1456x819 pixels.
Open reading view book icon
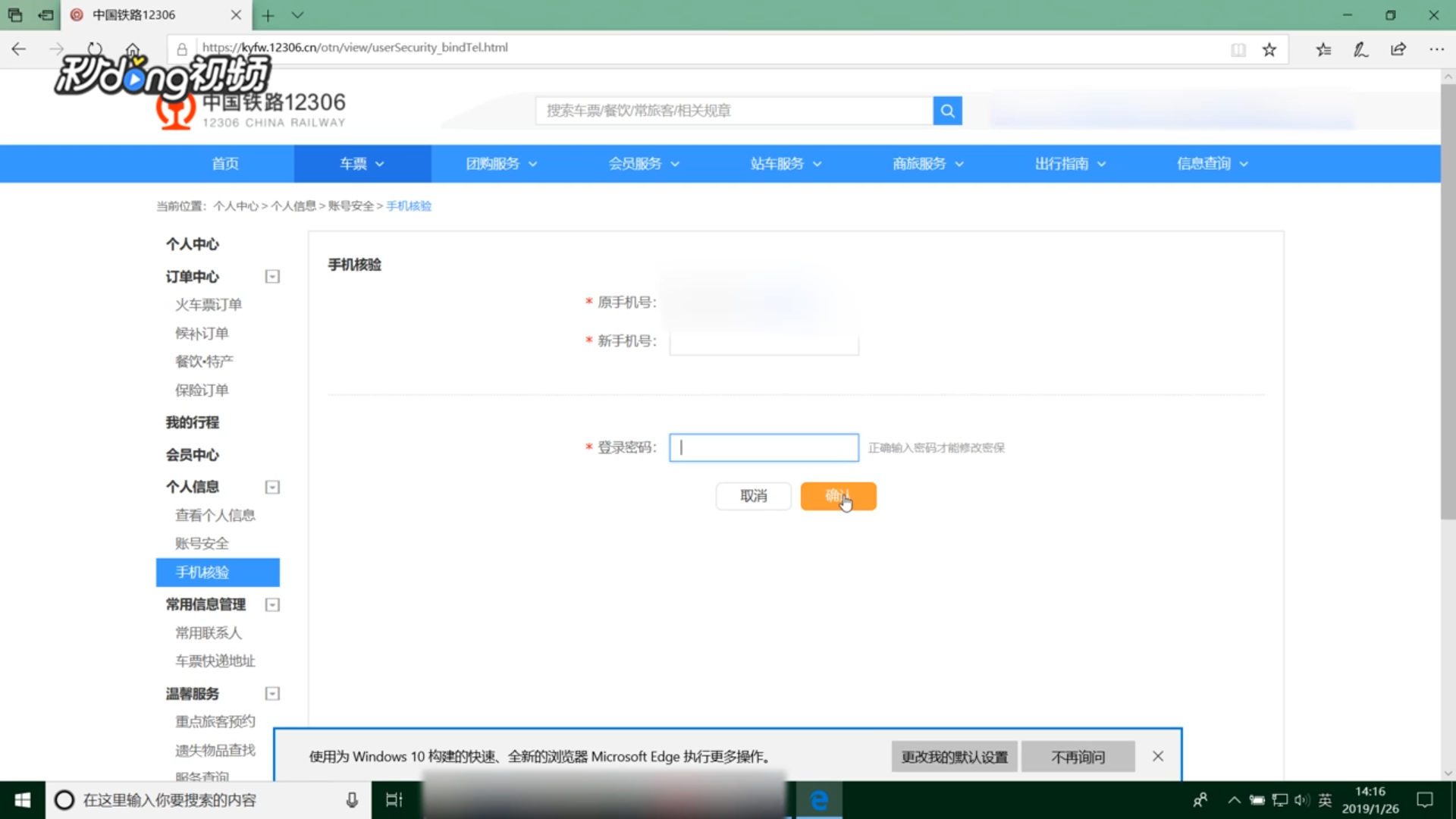tap(1239, 49)
